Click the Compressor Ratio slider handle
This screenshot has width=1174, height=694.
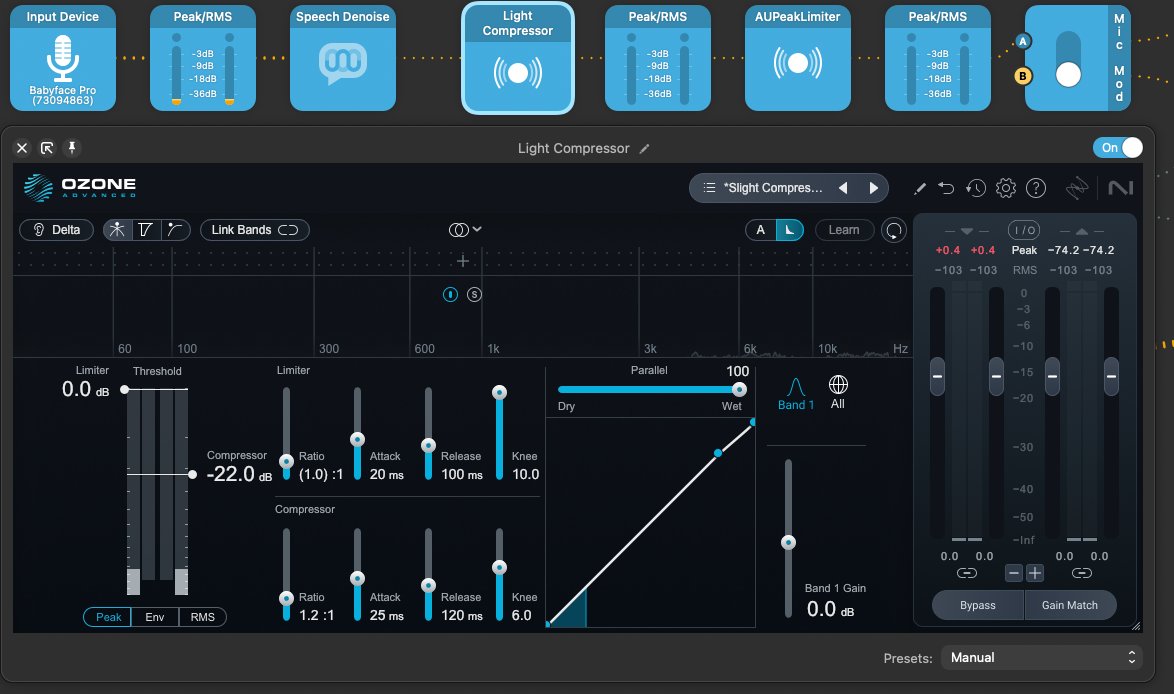tap(286, 598)
